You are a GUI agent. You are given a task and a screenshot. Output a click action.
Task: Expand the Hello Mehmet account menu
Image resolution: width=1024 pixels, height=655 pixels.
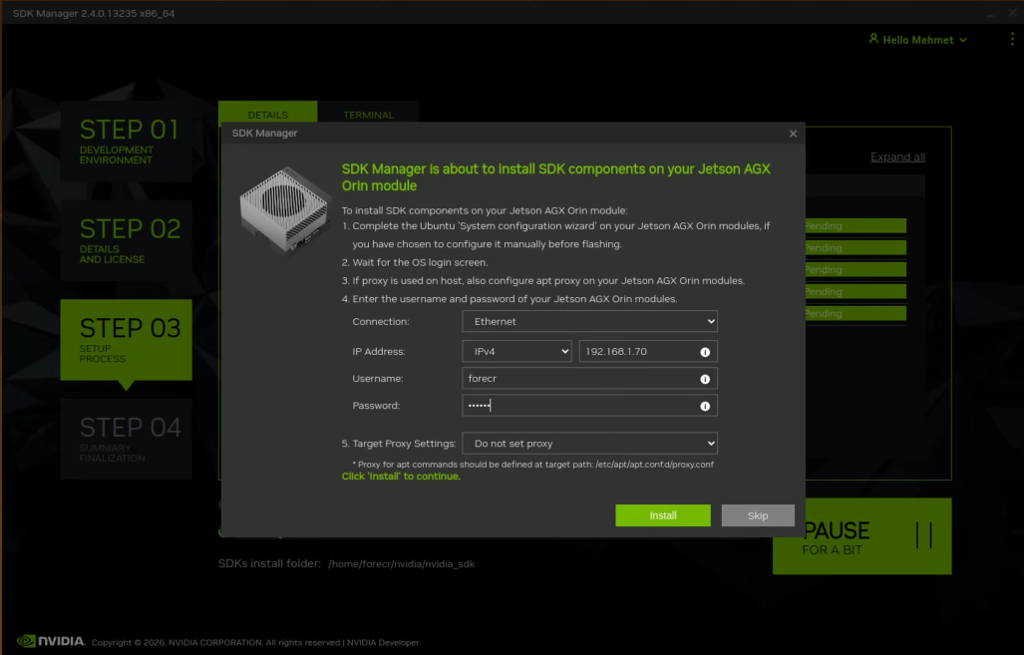961,39
